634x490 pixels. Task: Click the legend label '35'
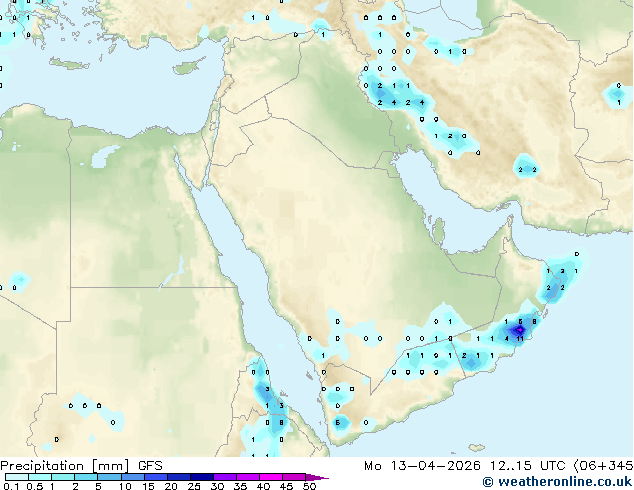point(241,486)
